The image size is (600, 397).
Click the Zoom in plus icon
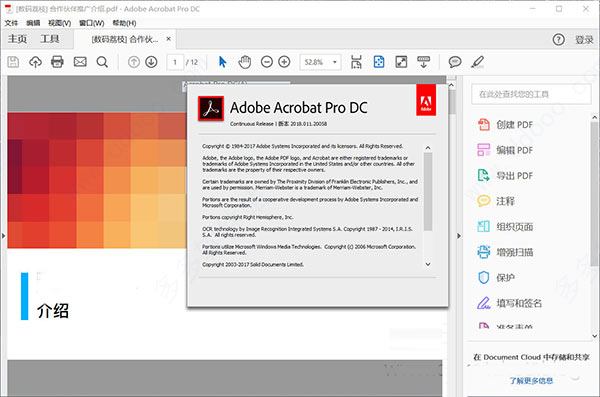(284, 62)
